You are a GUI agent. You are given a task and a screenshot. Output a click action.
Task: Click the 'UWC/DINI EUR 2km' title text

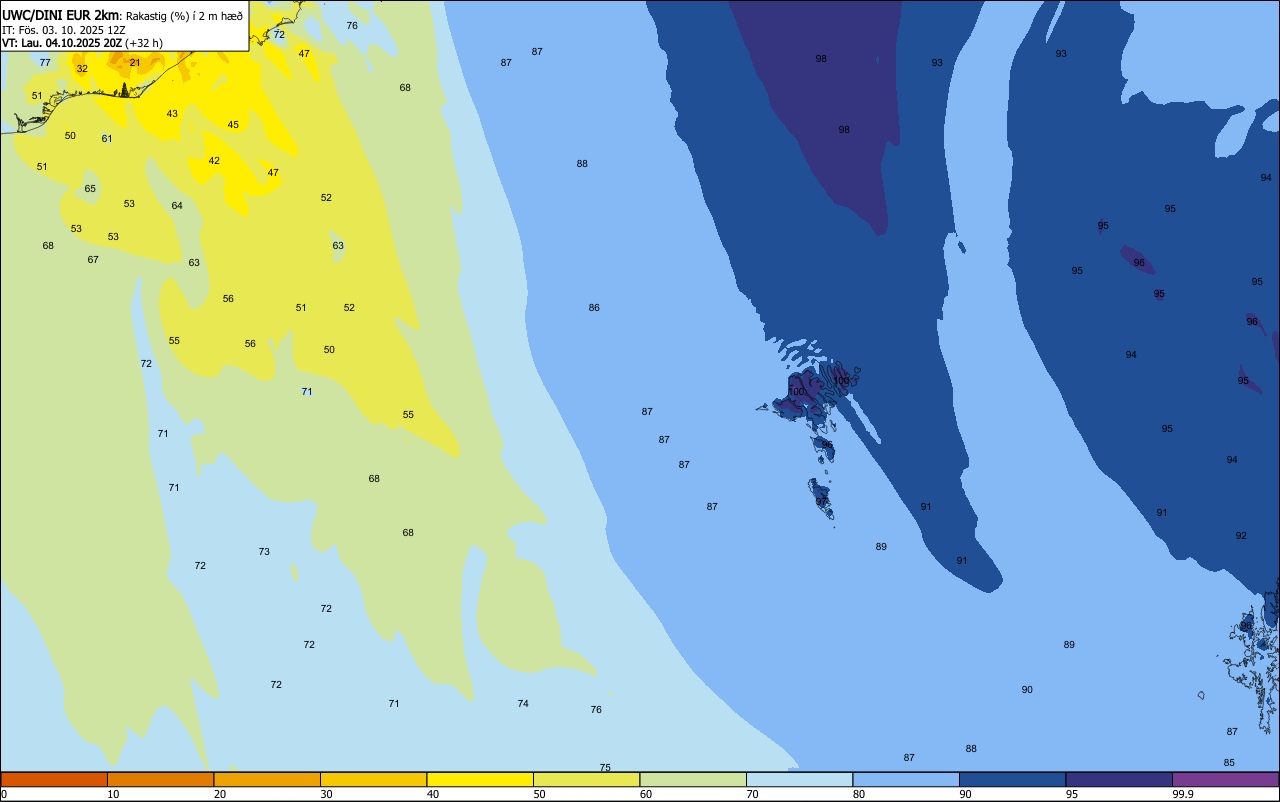pyautogui.click(x=61, y=15)
